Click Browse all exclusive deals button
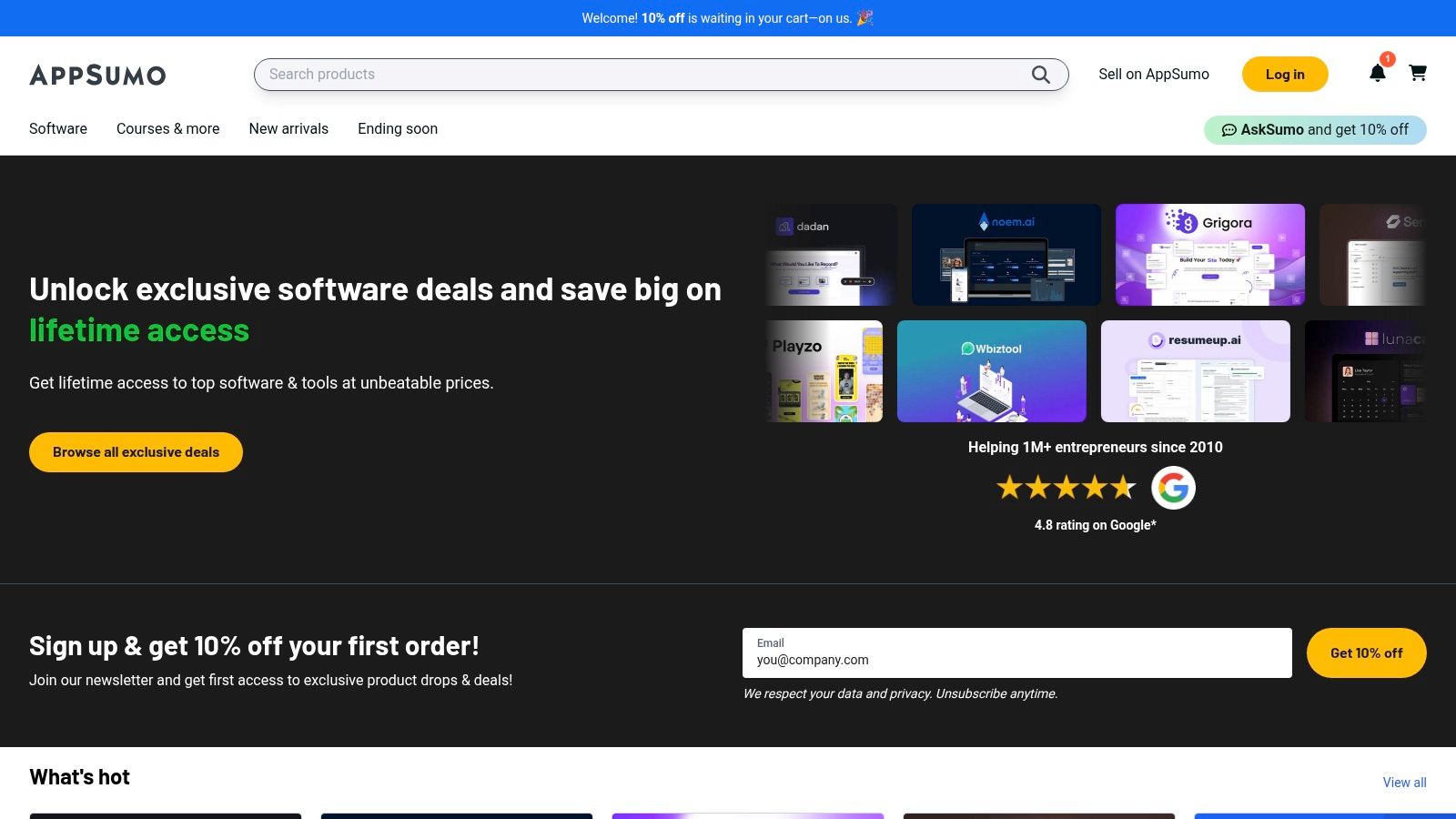 tap(136, 452)
